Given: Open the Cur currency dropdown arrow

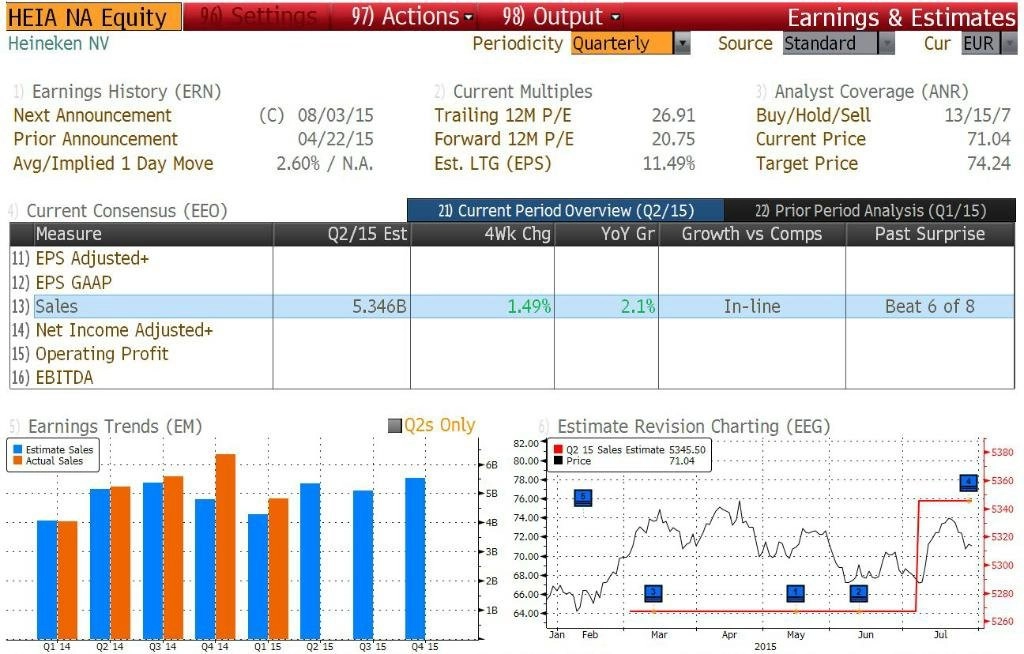Looking at the screenshot, I should (x=1010, y=44).
